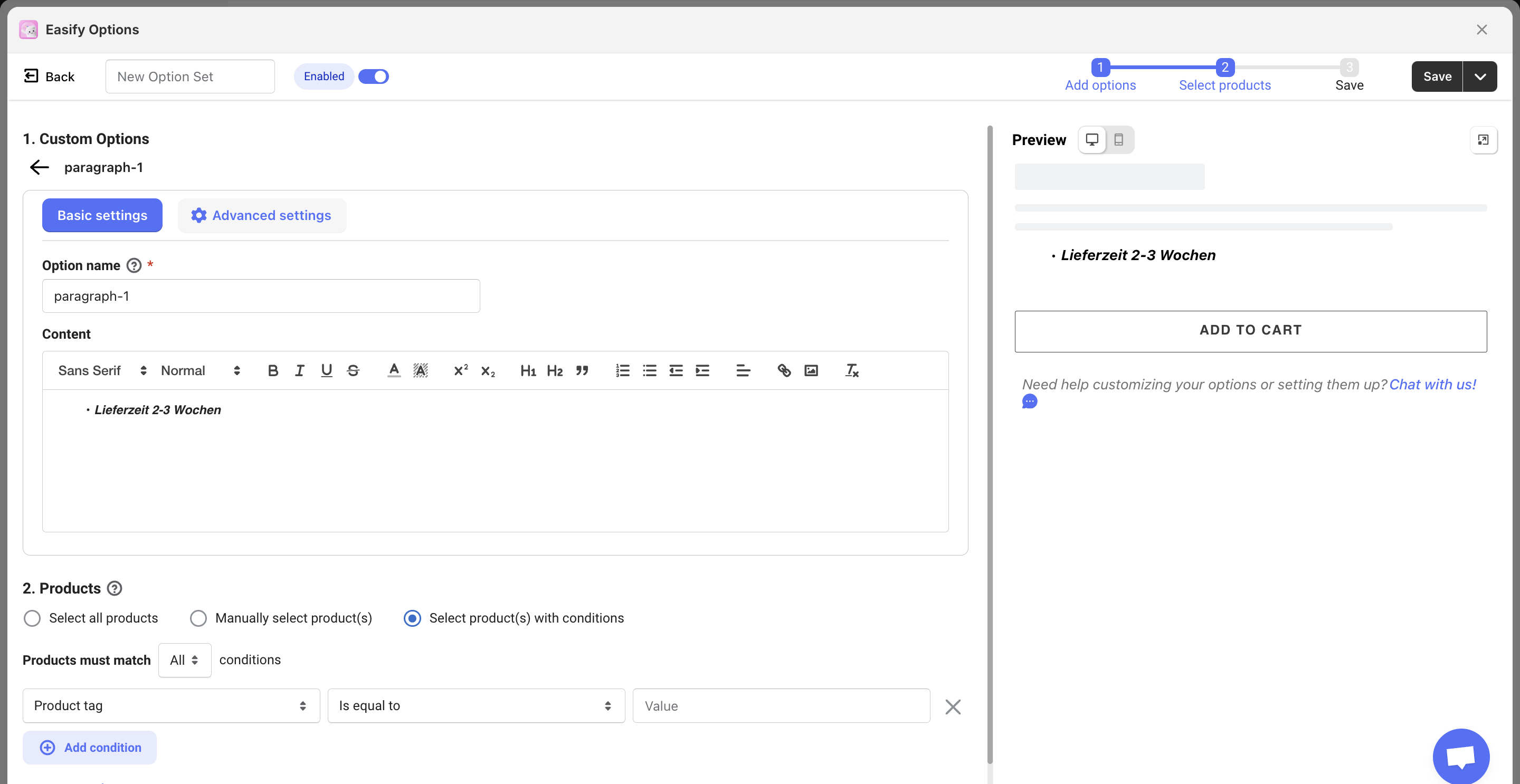Open the Chat with us link
Screen dimensions: 1520x784
[1432, 385]
